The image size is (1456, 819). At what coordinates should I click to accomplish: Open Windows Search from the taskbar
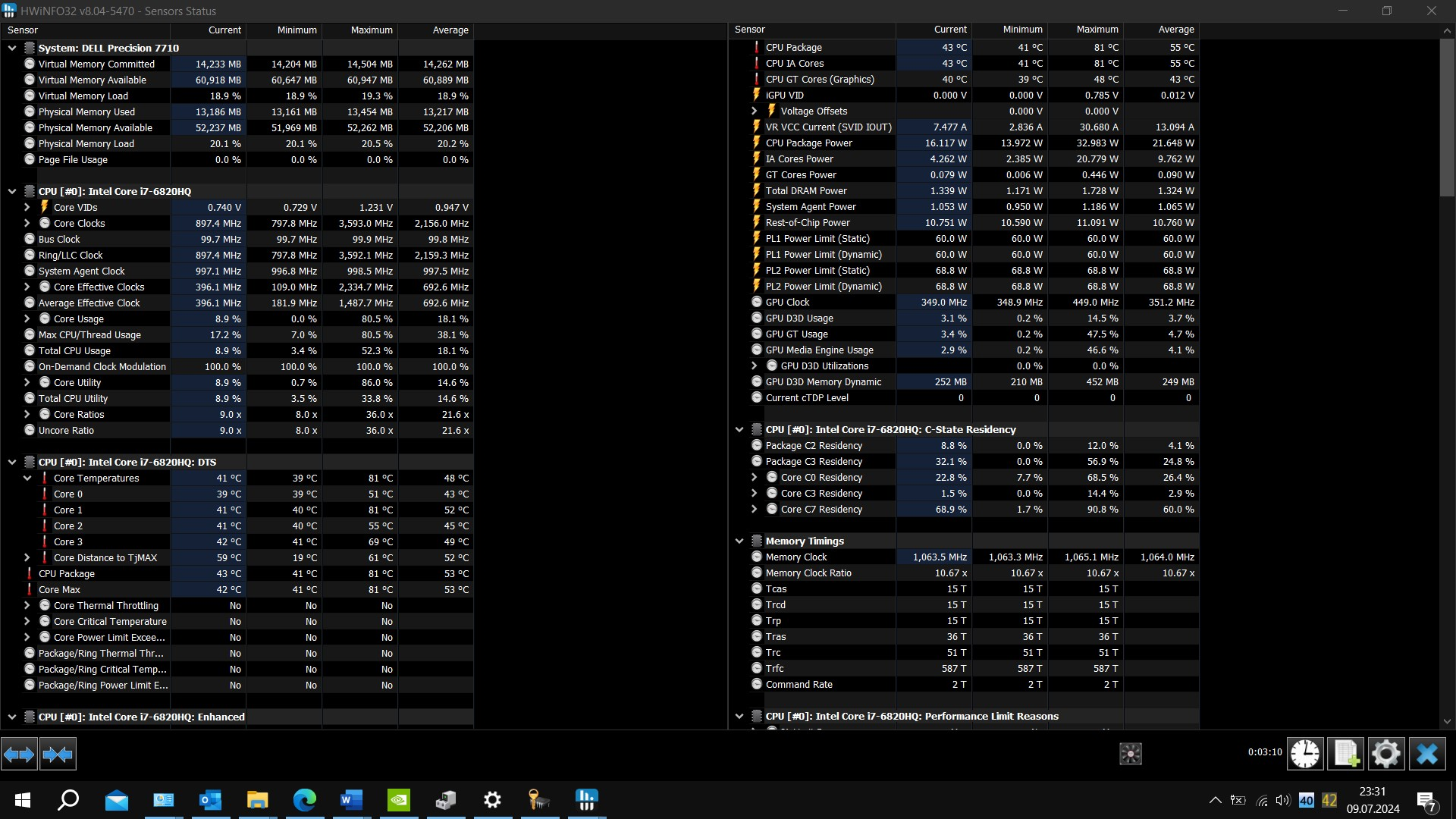click(x=69, y=800)
